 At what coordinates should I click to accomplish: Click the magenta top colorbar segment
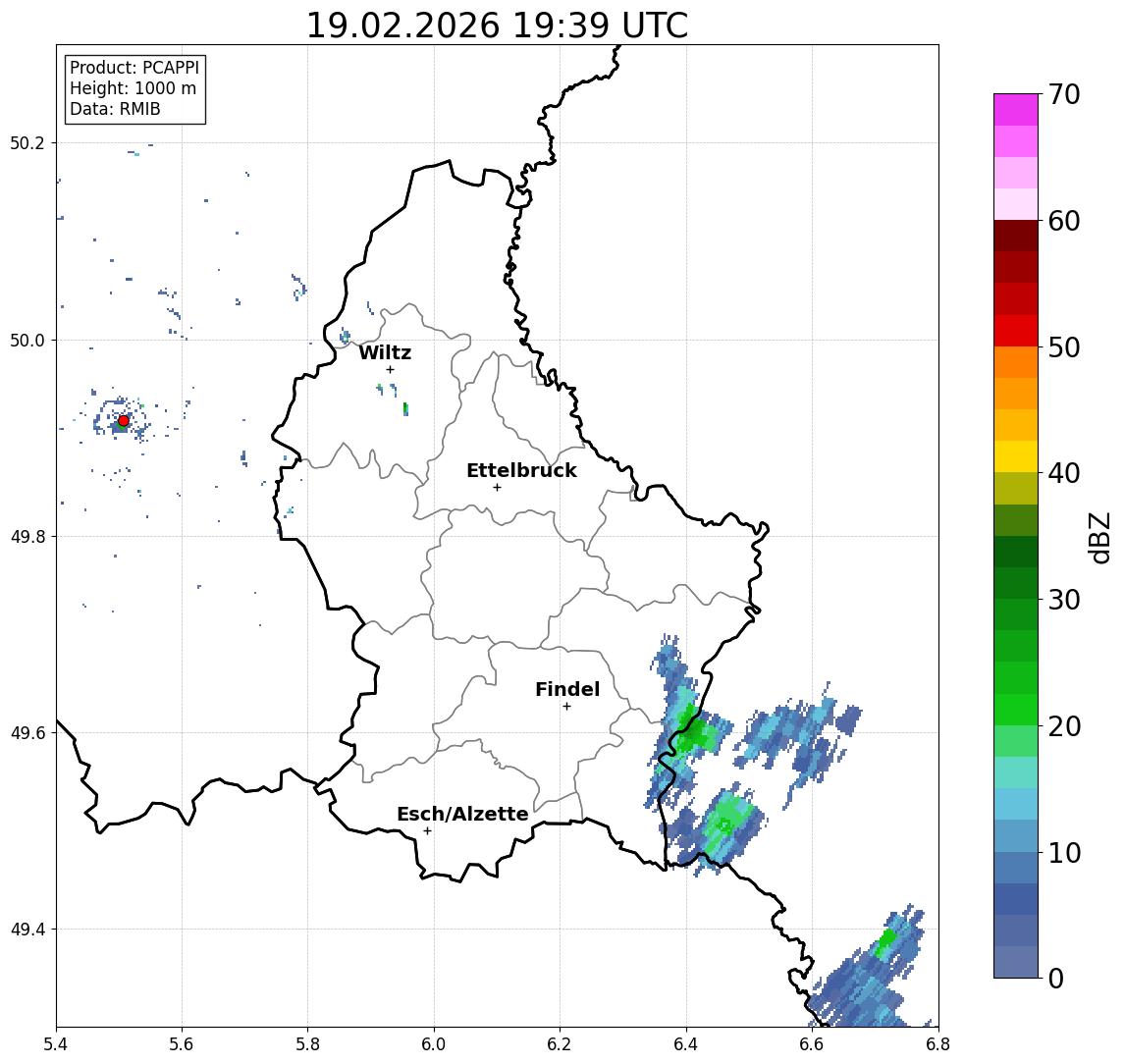[1016, 110]
